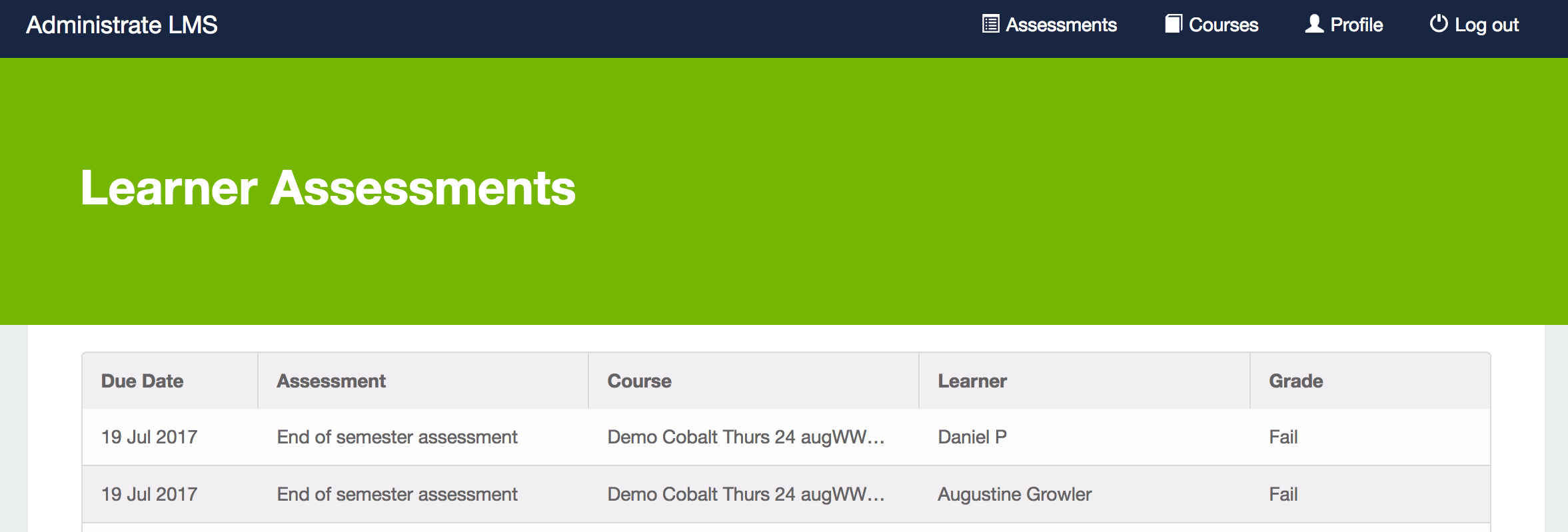1568x532 pixels.
Task: Open the Profile page link
Action: click(x=1344, y=25)
